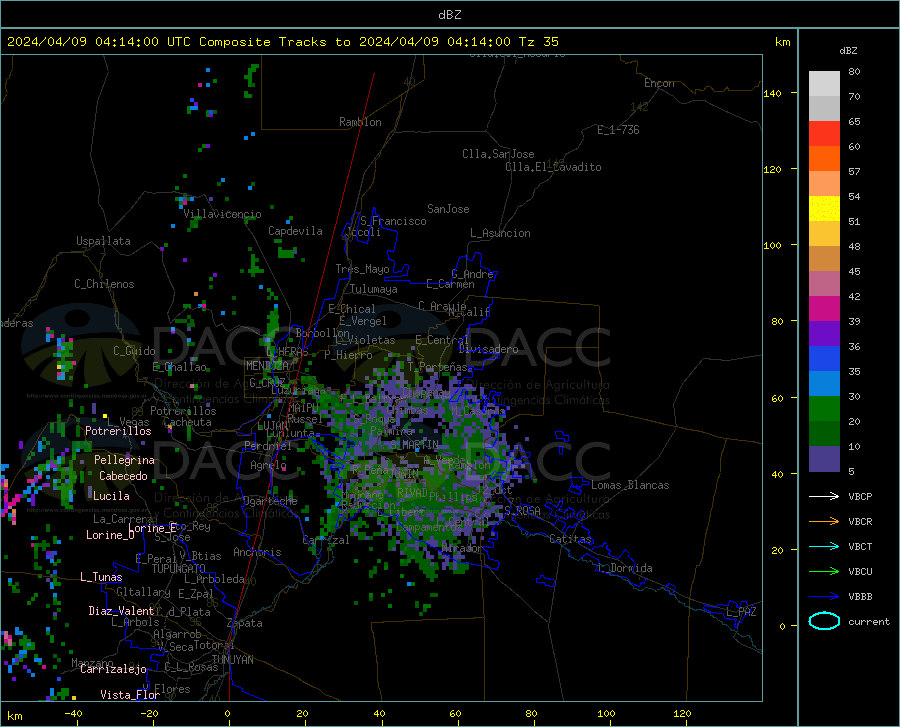Click the 'Tz 35' text in header
900x727 pixels.
point(538,42)
